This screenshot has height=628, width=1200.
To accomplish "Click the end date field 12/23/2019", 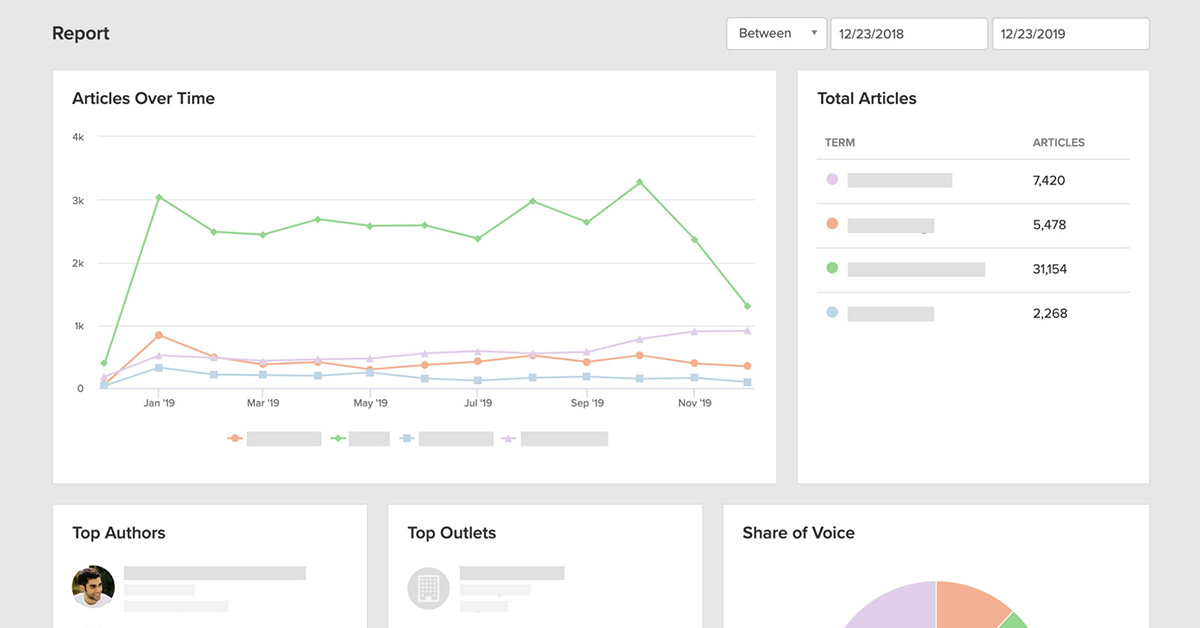I will click(1070, 33).
